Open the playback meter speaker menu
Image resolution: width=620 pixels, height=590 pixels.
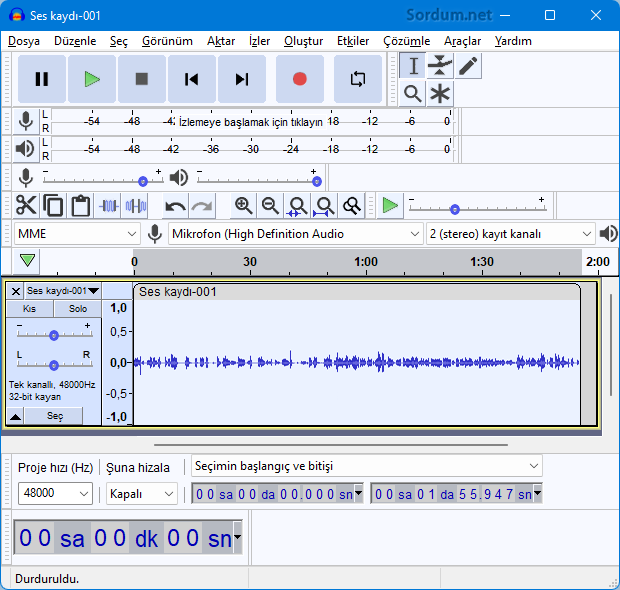coord(26,149)
